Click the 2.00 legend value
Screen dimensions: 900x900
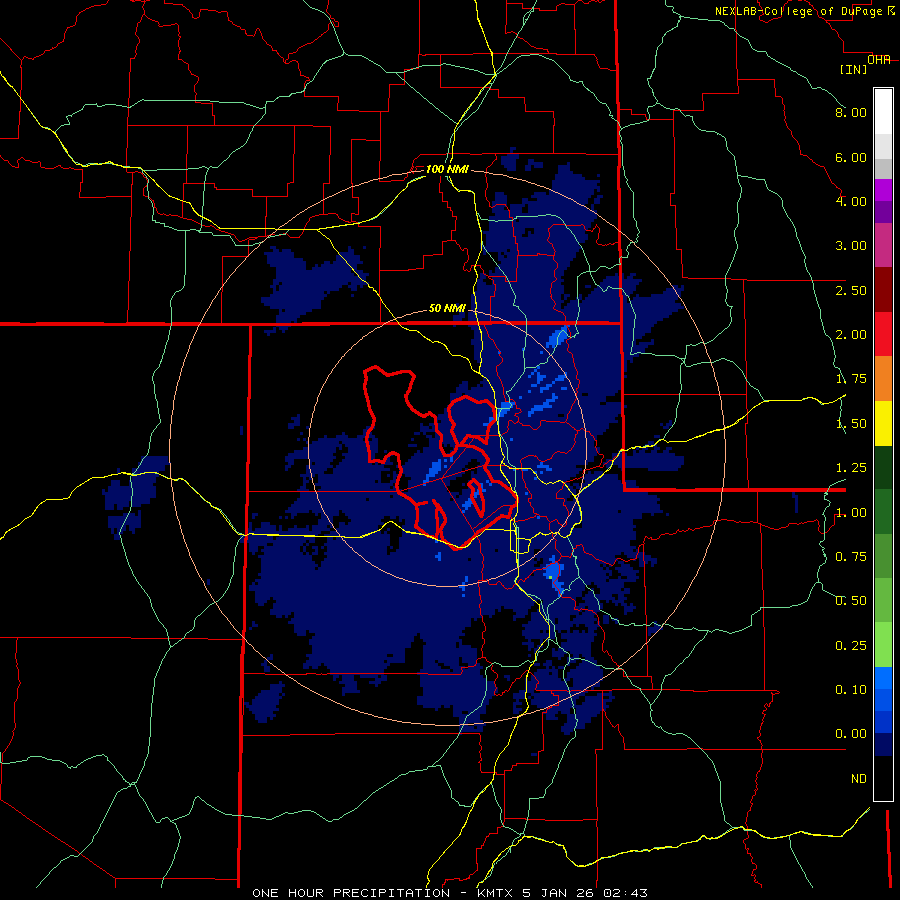pyautogui.click(x=851, y=335)
